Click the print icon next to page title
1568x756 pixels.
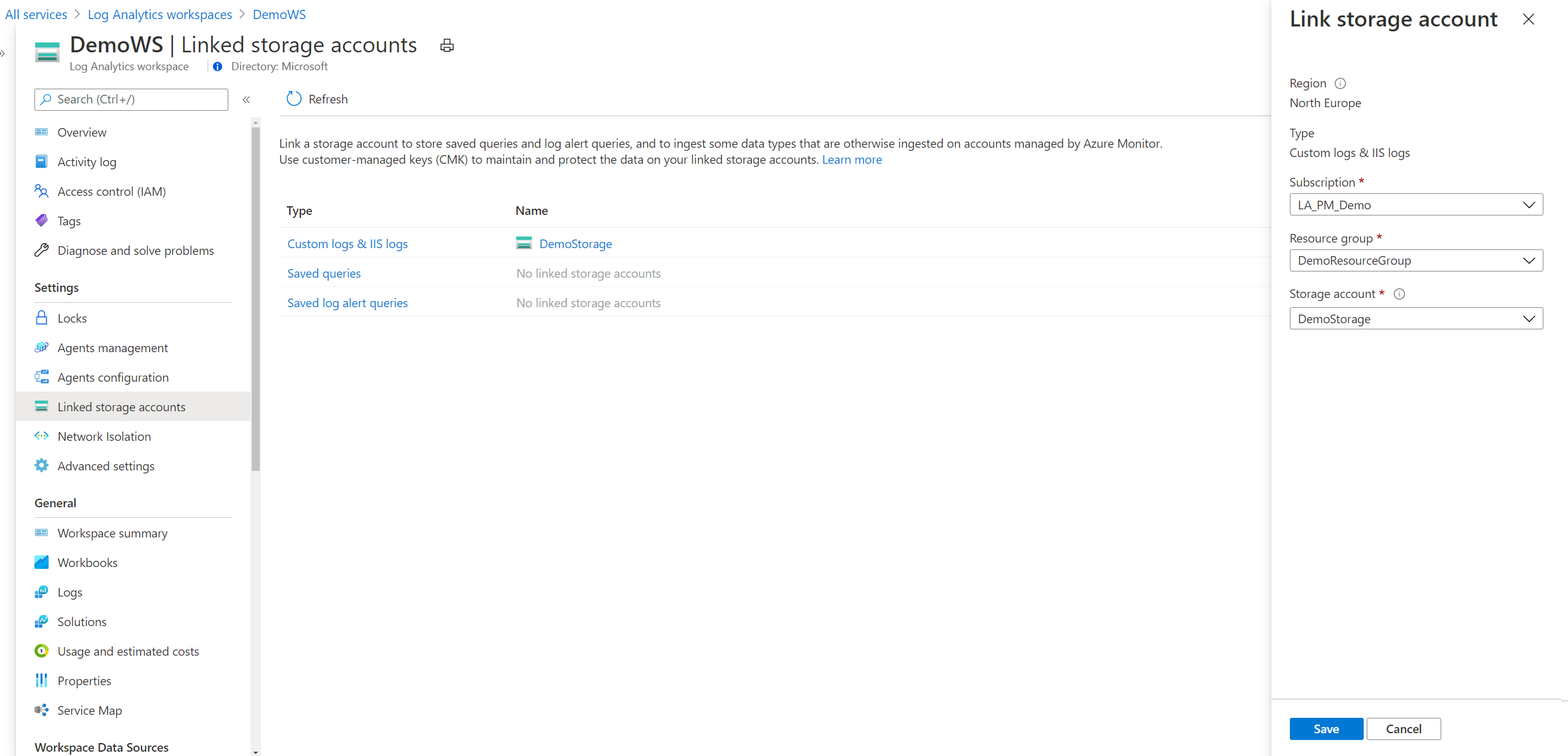tap(446, 45)
